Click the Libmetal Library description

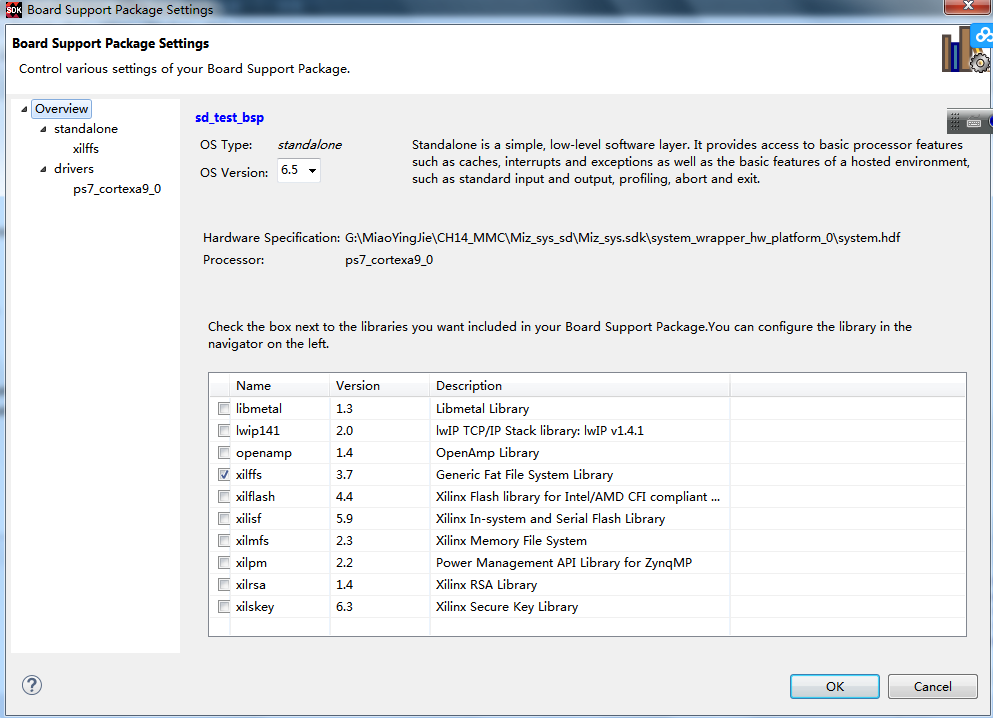(x=483, y=409)
